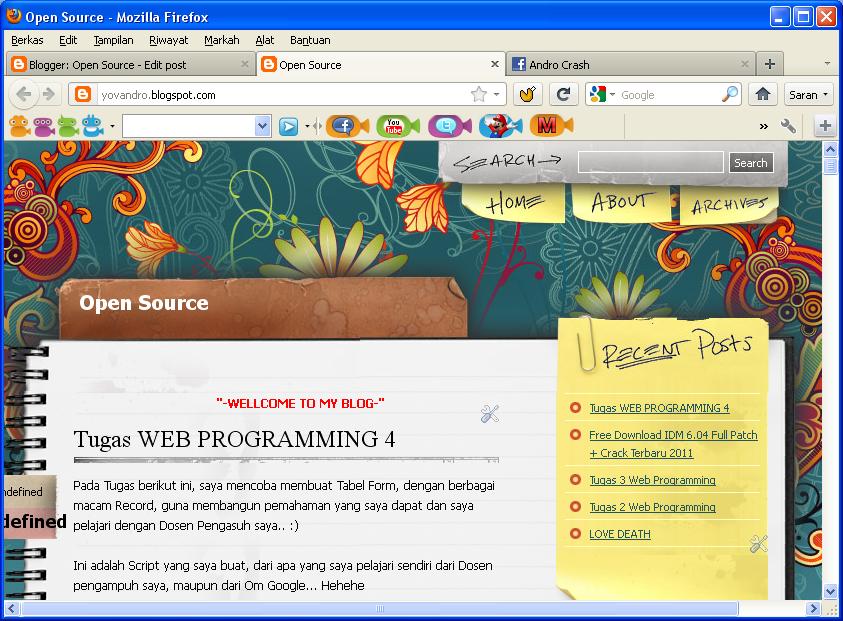Click the blue play arrow toolbar button
Viewport: 843px width, 621px height.
(x=288, y=127)
